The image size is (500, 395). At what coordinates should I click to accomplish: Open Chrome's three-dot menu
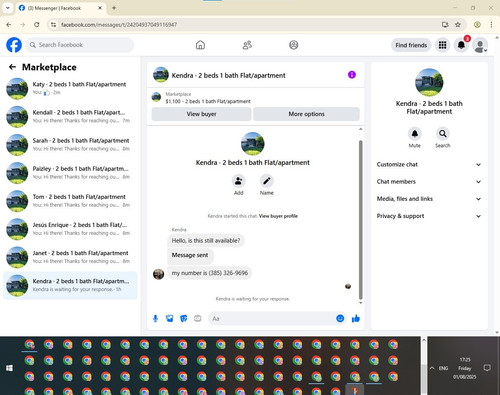pyautogui.click(x=491, y=25)
